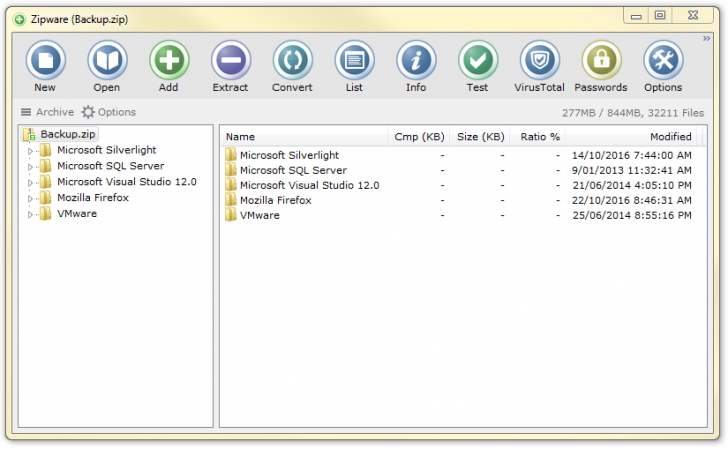Click the toolbar overflow chevron
The image size is (728, 449).
pyautogui.click(x=706, y=39)
